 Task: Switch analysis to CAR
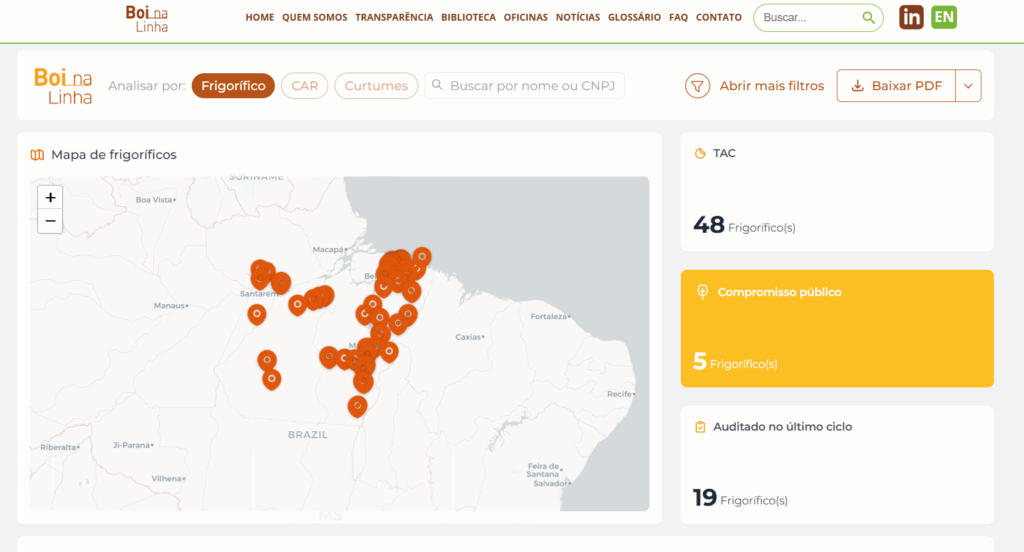tap(304, 86)
